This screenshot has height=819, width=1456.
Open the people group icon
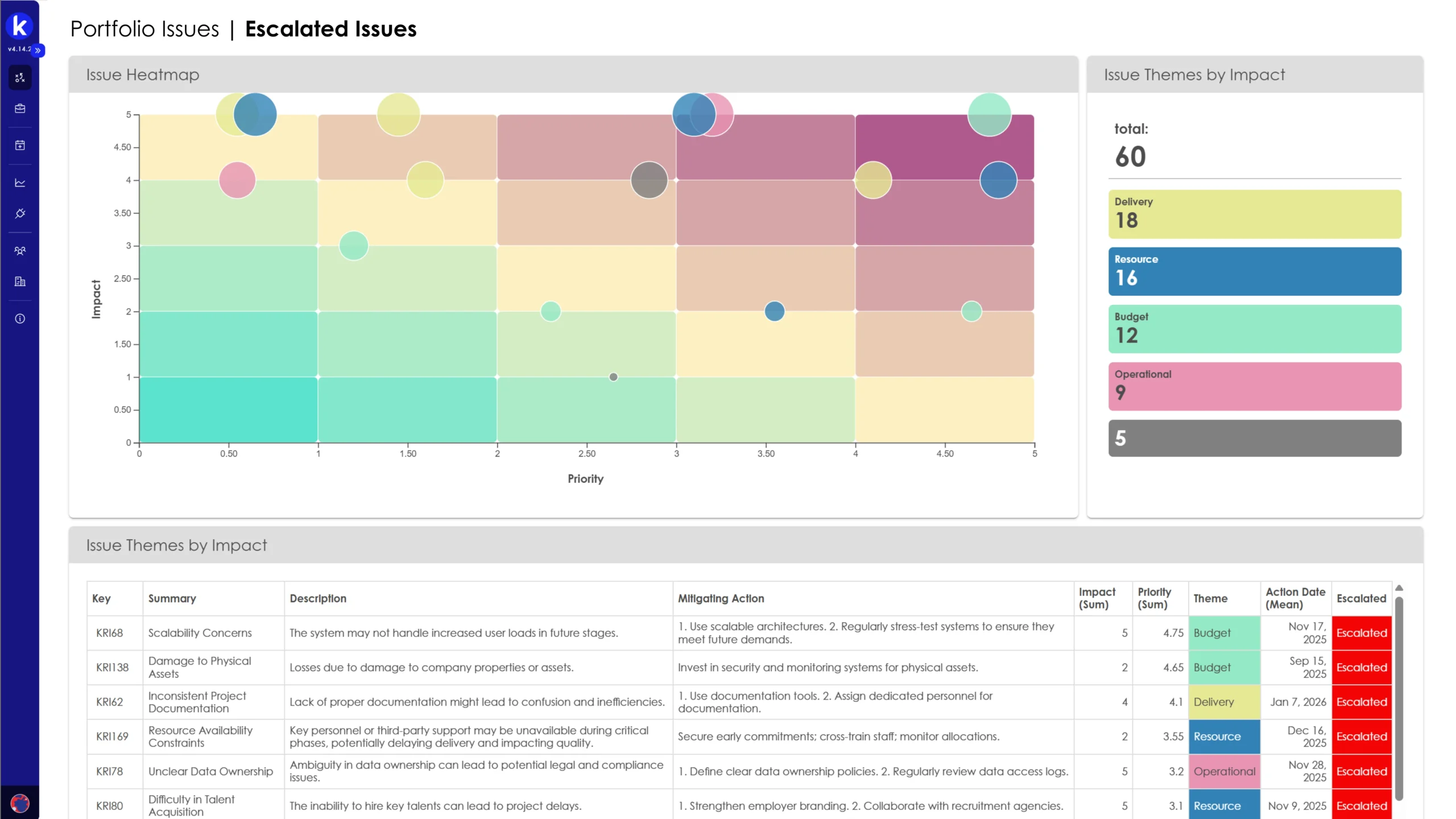[x=20, y=251]
